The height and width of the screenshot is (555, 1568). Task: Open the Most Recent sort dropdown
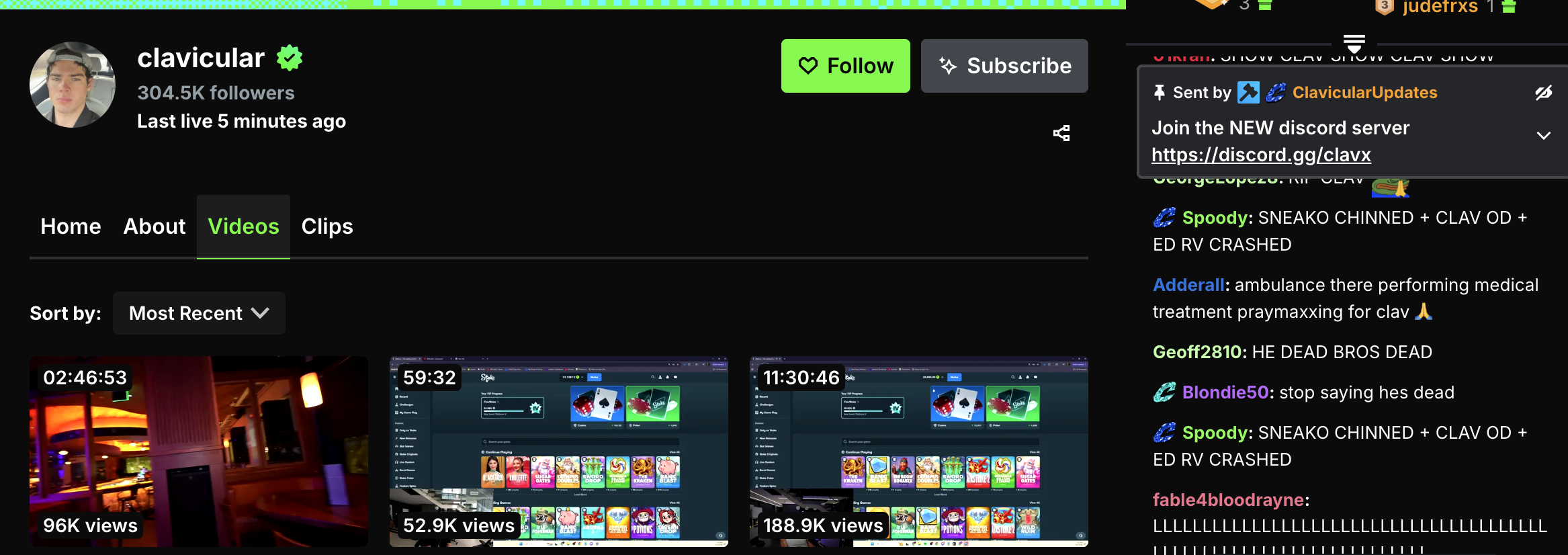[x=199, y=313]
